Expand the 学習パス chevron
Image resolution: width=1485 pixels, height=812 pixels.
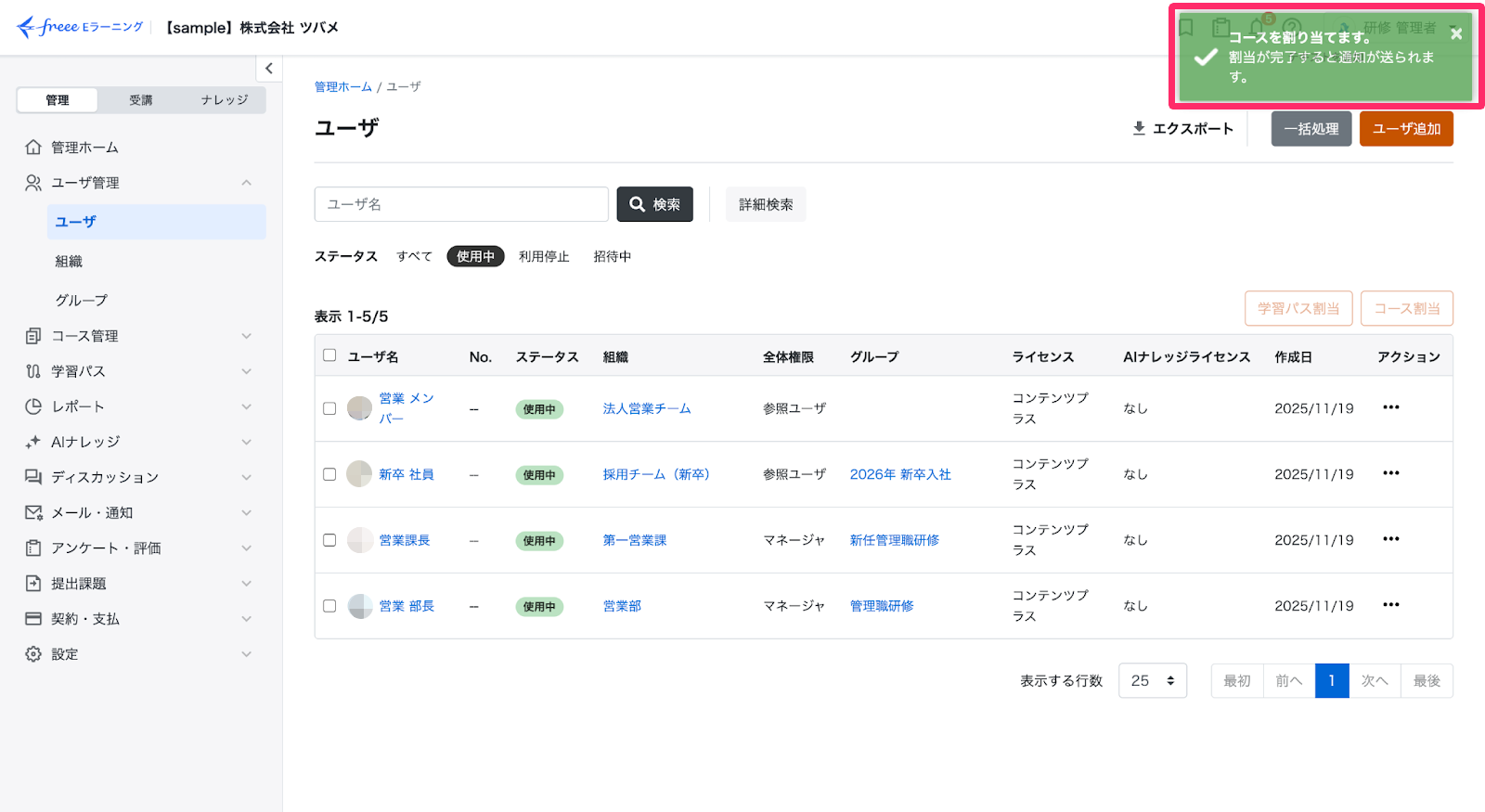coord(247,371)
